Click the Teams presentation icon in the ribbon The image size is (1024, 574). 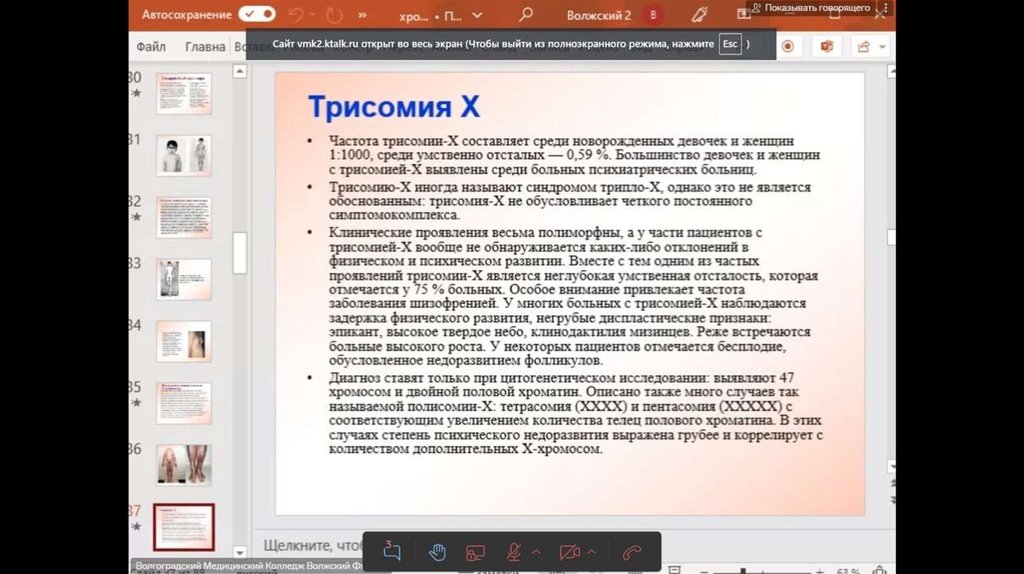tap(827, 46)
